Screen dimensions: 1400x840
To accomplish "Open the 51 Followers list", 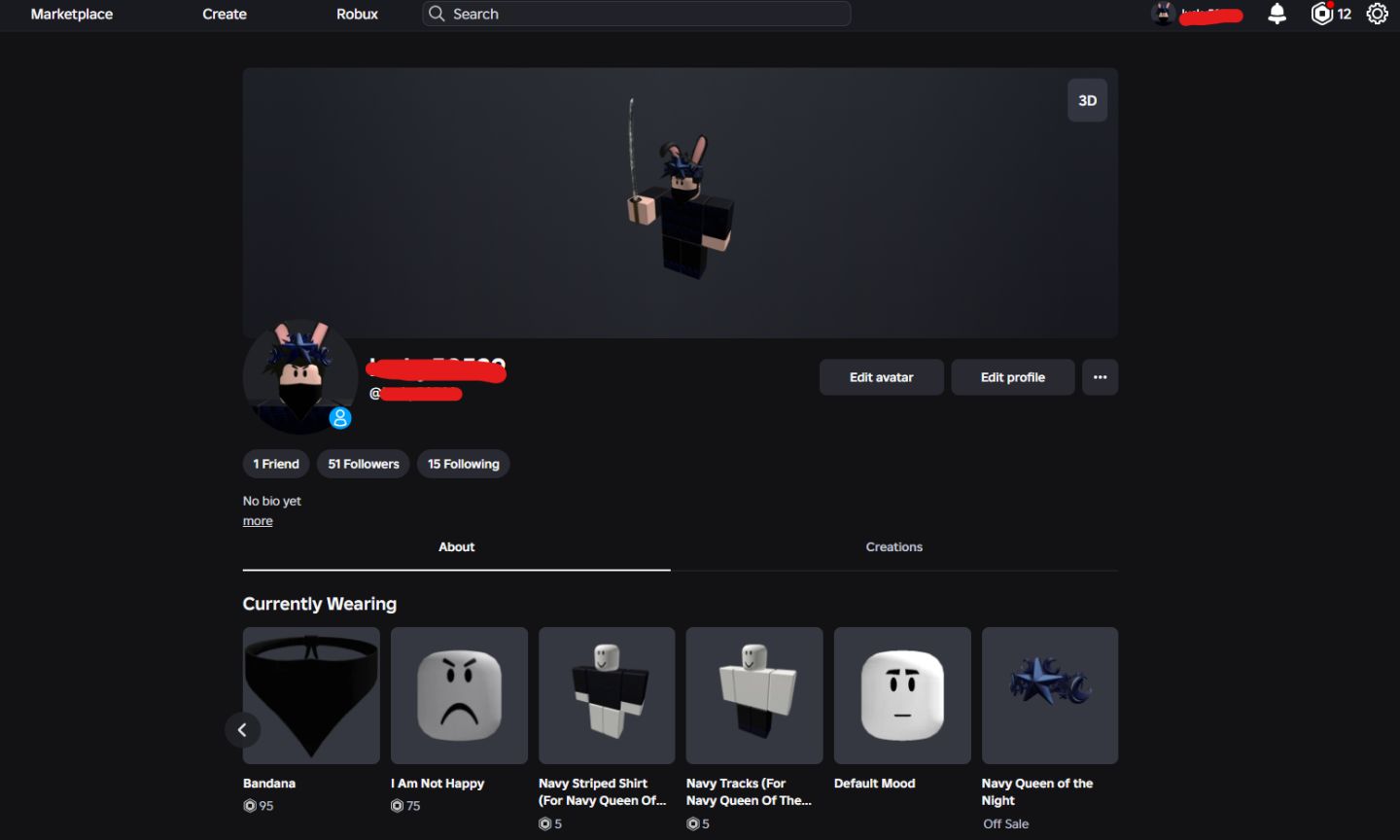I will (364, 464).
